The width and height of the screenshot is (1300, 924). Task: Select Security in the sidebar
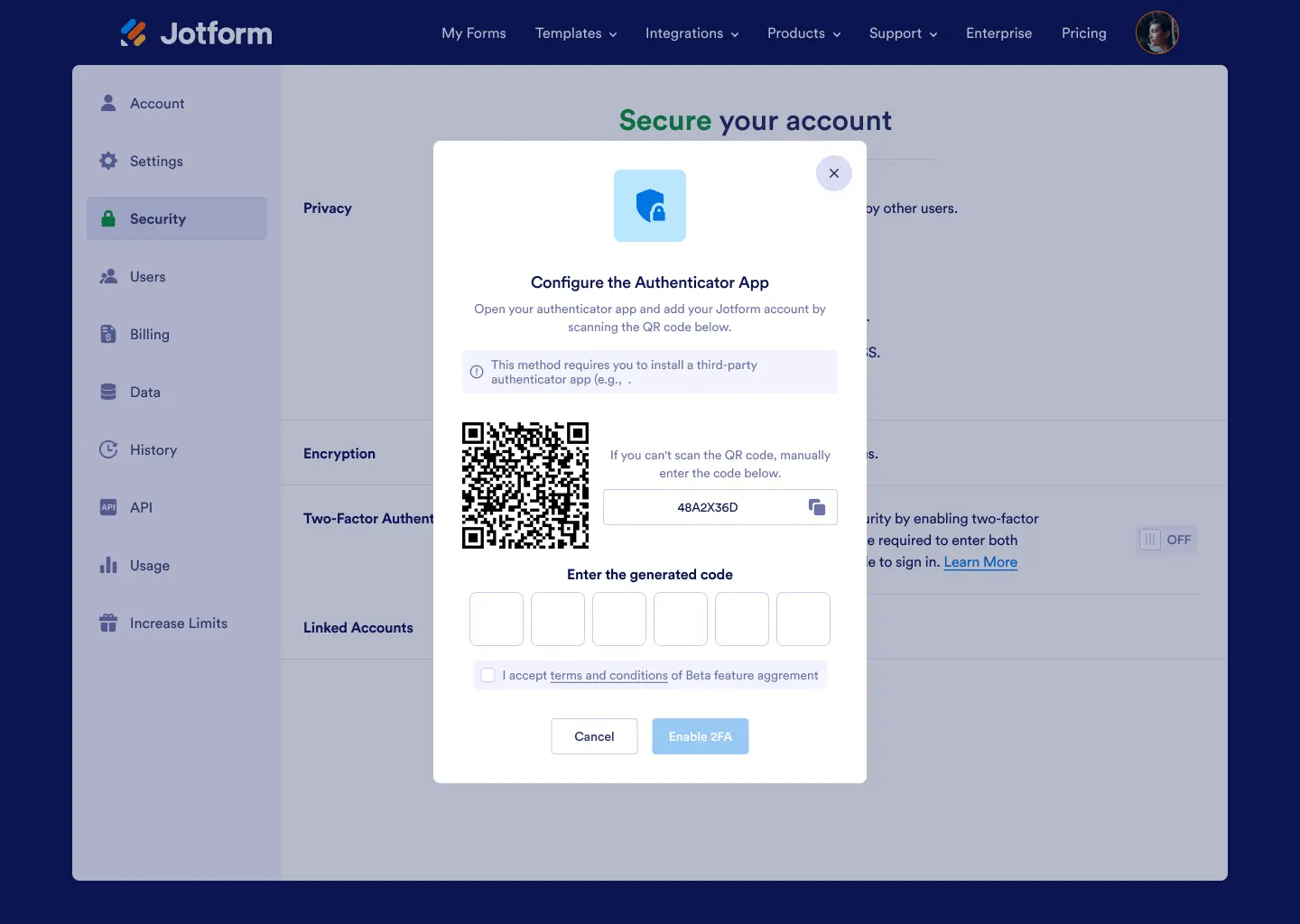(177, 218)
